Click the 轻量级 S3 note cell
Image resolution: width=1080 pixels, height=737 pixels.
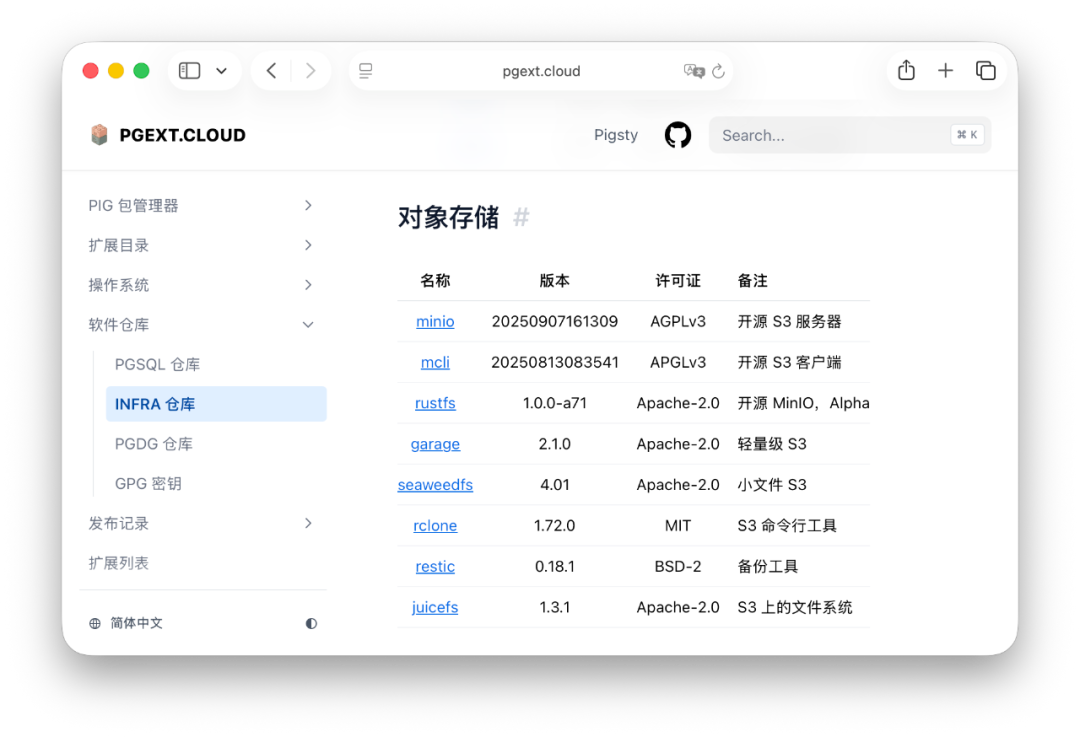pos(771,444)
